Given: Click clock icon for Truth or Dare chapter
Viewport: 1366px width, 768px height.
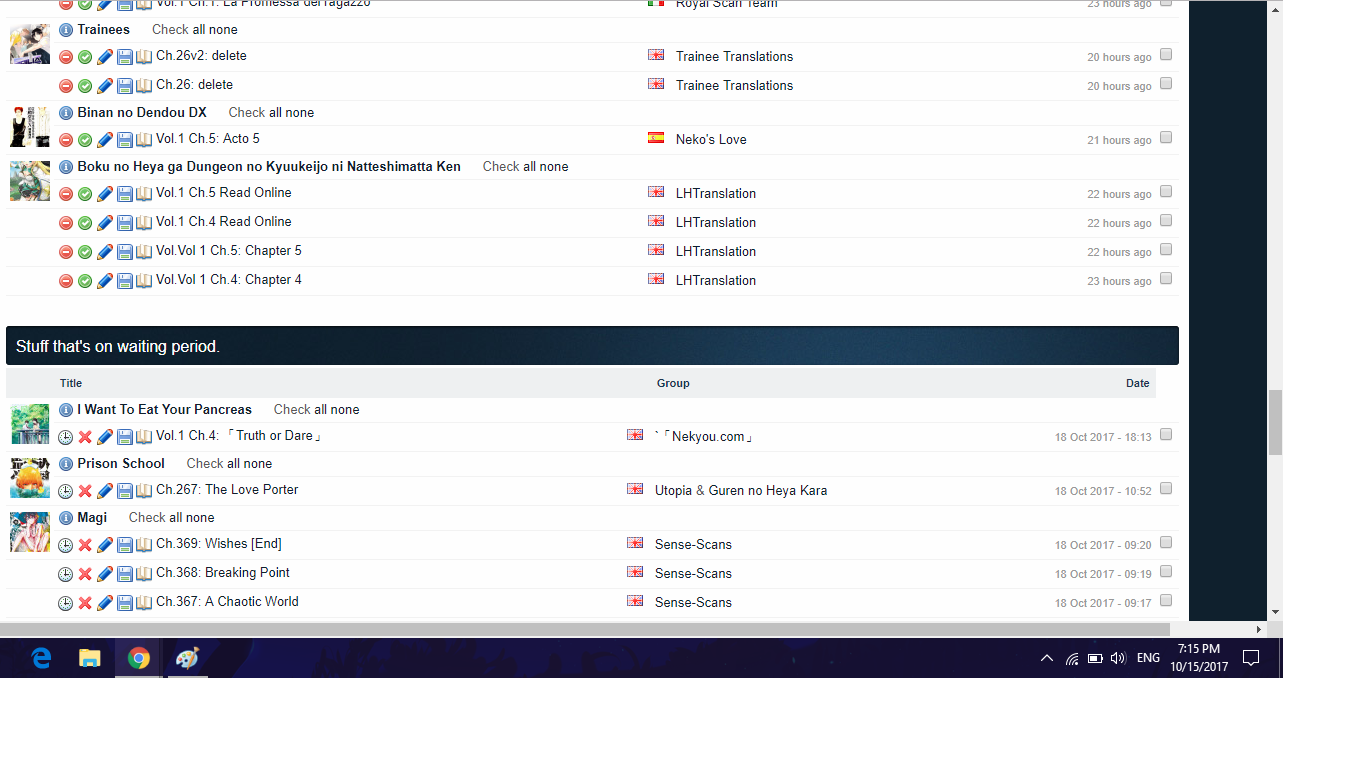Looking at the screenshot, I should click(x=65, y=437).
